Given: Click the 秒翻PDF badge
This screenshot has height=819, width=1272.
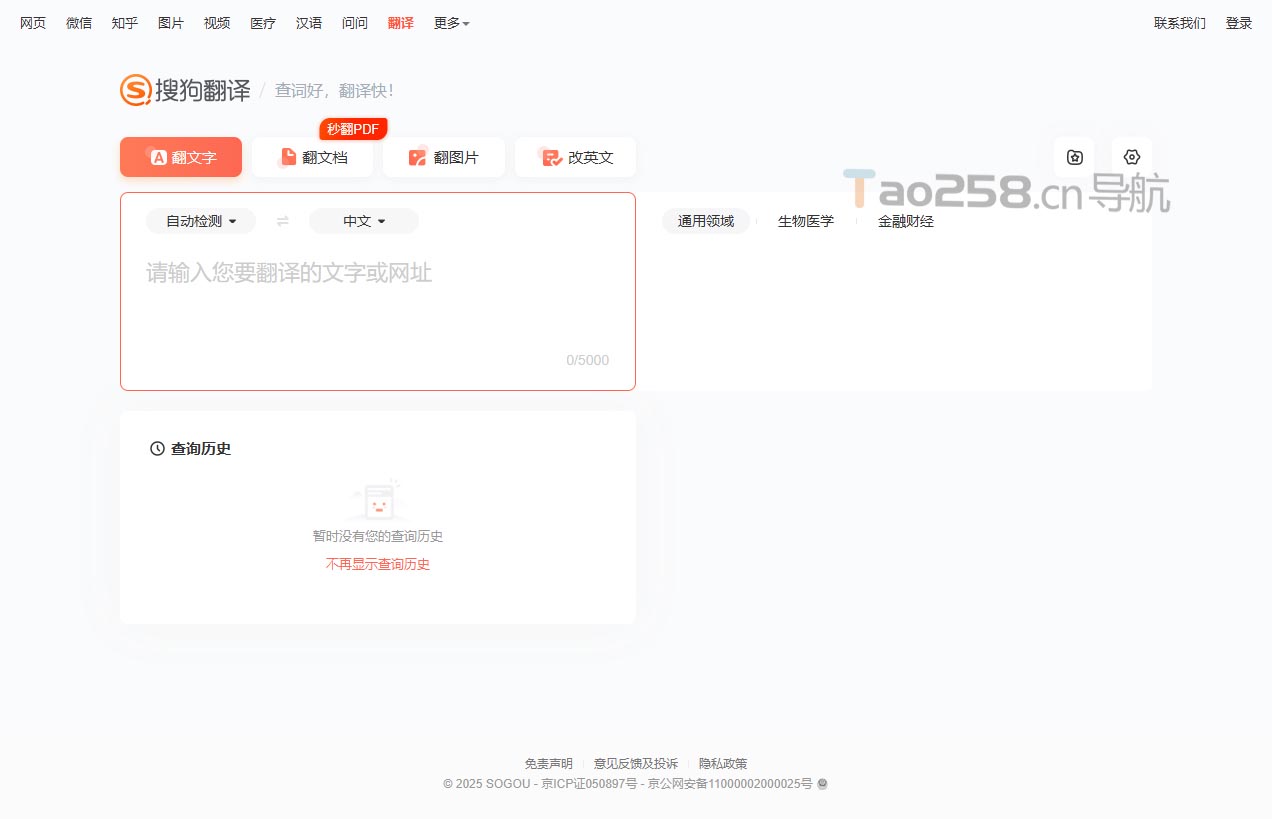Looking at the screenshot, I should [353, 129].
